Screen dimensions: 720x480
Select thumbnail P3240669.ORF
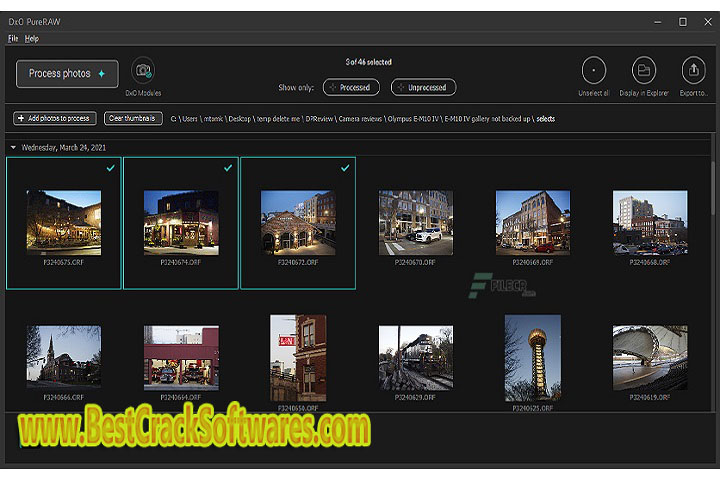pyautogui.click(x=533, y=223)
